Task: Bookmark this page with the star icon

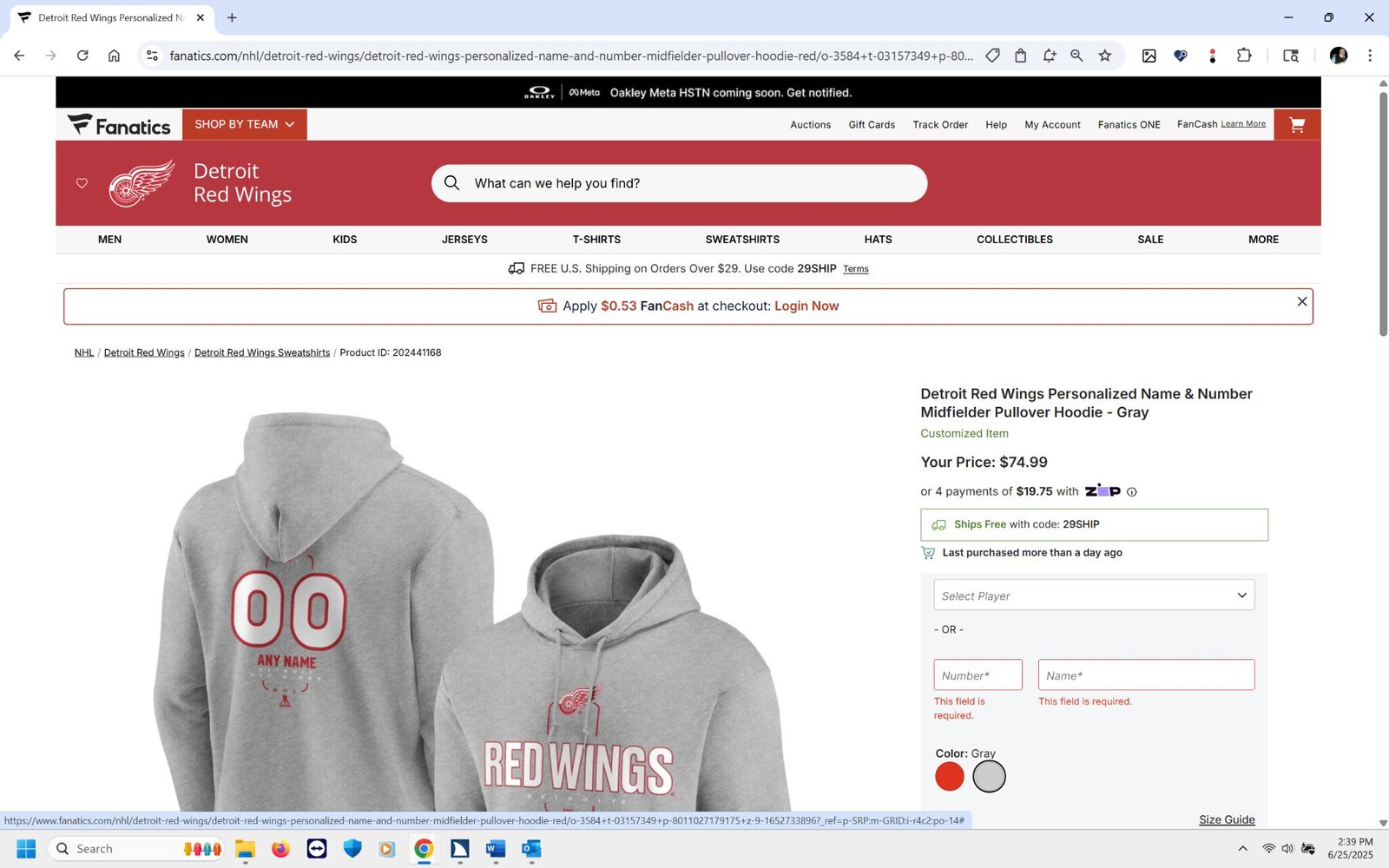Action: click(1104, 56)
